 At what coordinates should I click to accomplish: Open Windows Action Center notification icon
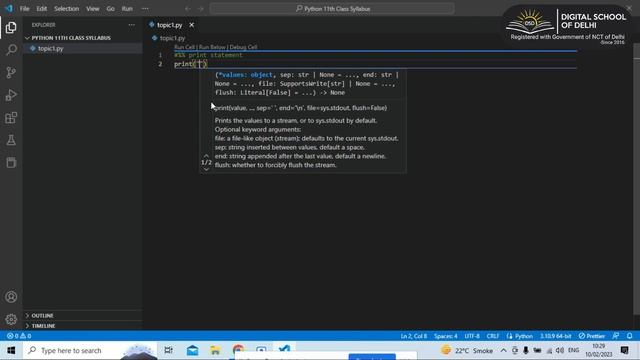point(624,350)
